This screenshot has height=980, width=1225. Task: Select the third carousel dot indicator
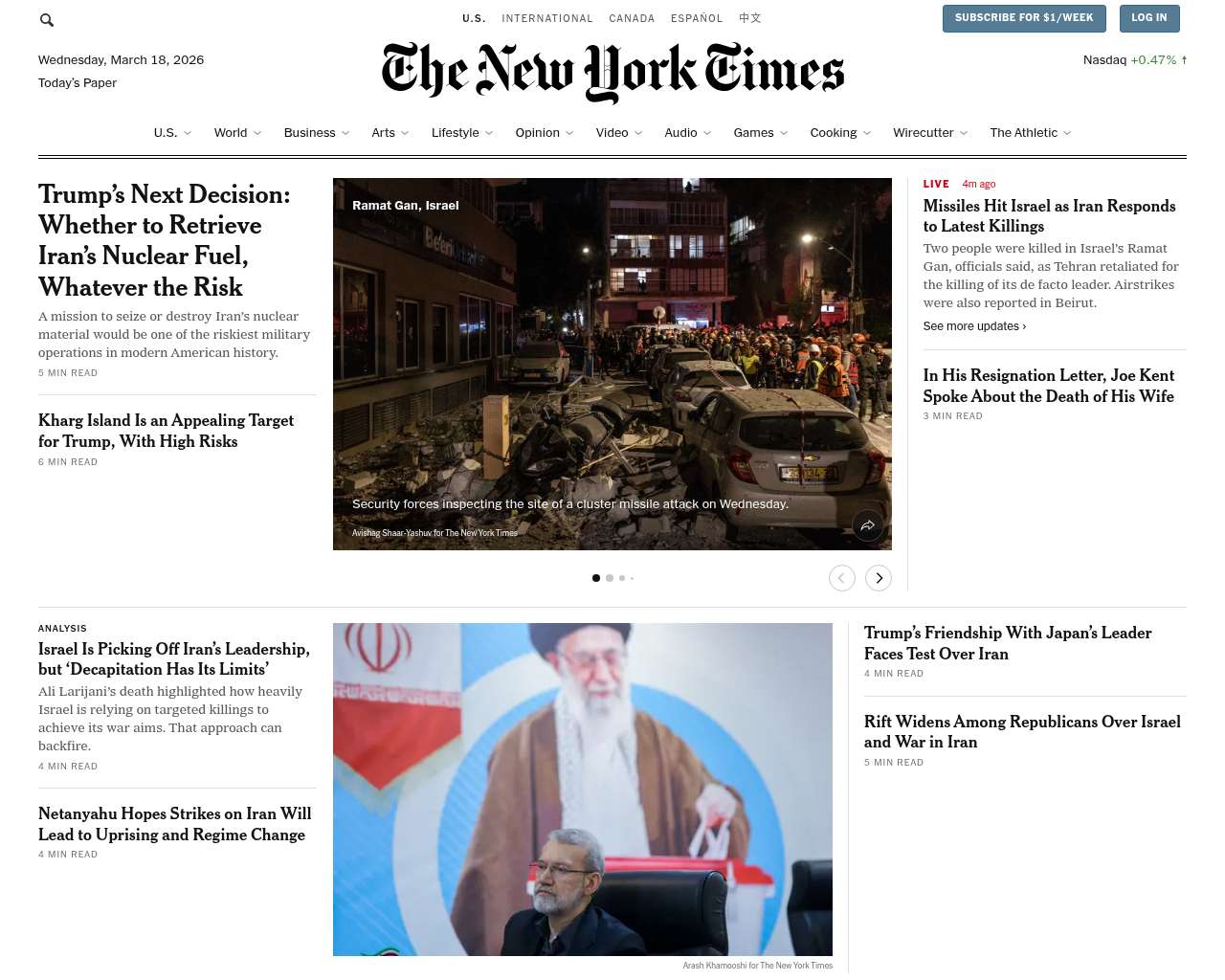622,578
